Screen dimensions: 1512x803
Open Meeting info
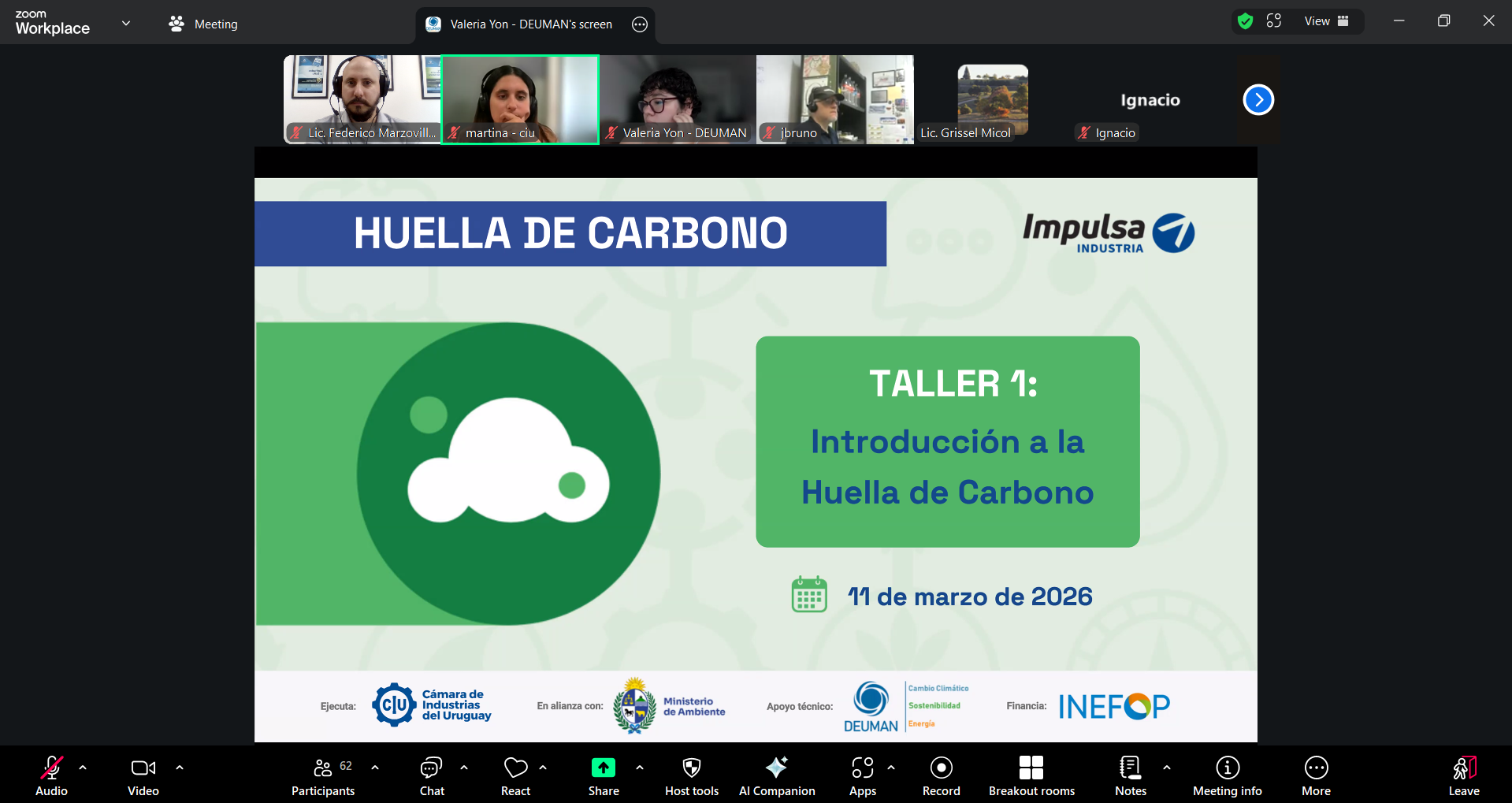point(1227,776)
